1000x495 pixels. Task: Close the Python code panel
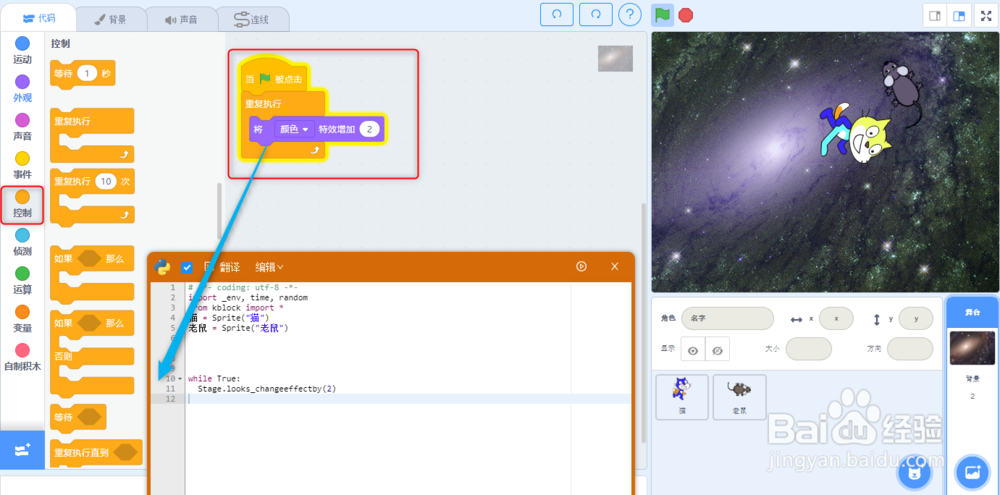(615, 267)
